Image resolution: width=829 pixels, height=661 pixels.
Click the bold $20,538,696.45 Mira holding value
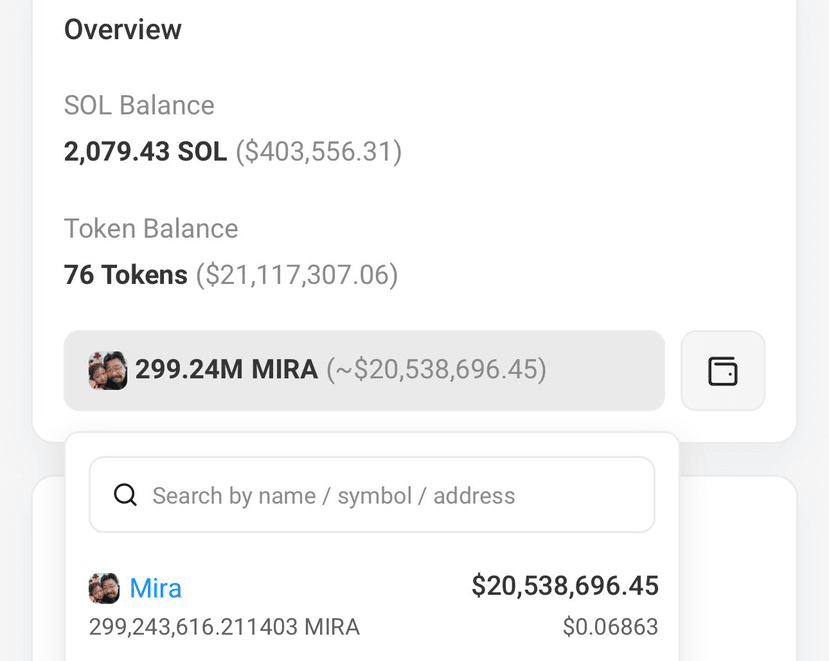[x=565, y=586]
